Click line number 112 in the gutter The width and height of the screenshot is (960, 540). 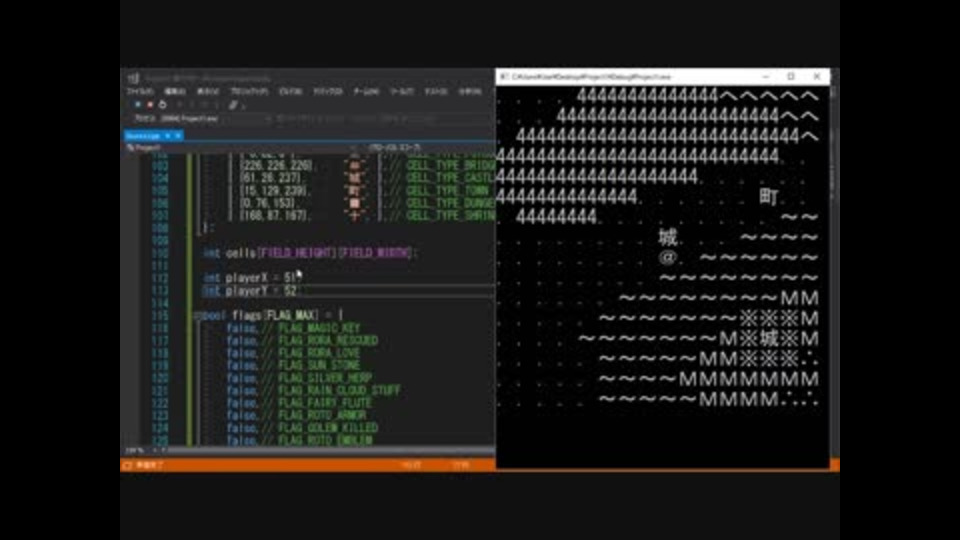click(x=160, y=278)
